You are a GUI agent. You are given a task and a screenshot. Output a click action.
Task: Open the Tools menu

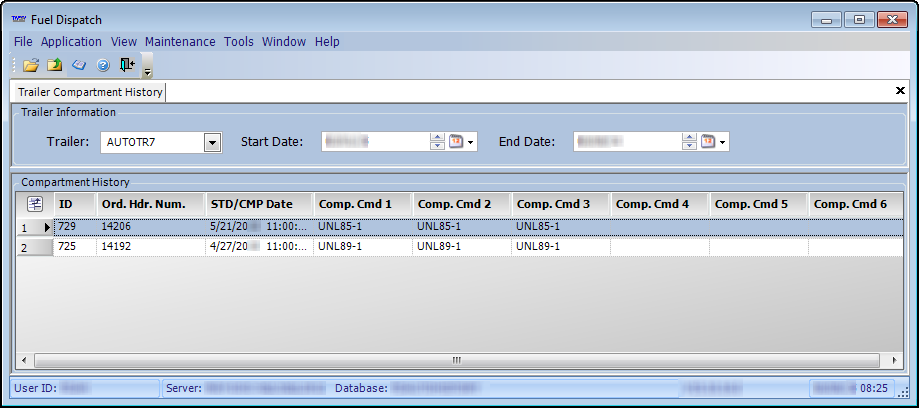click(239, 42)
